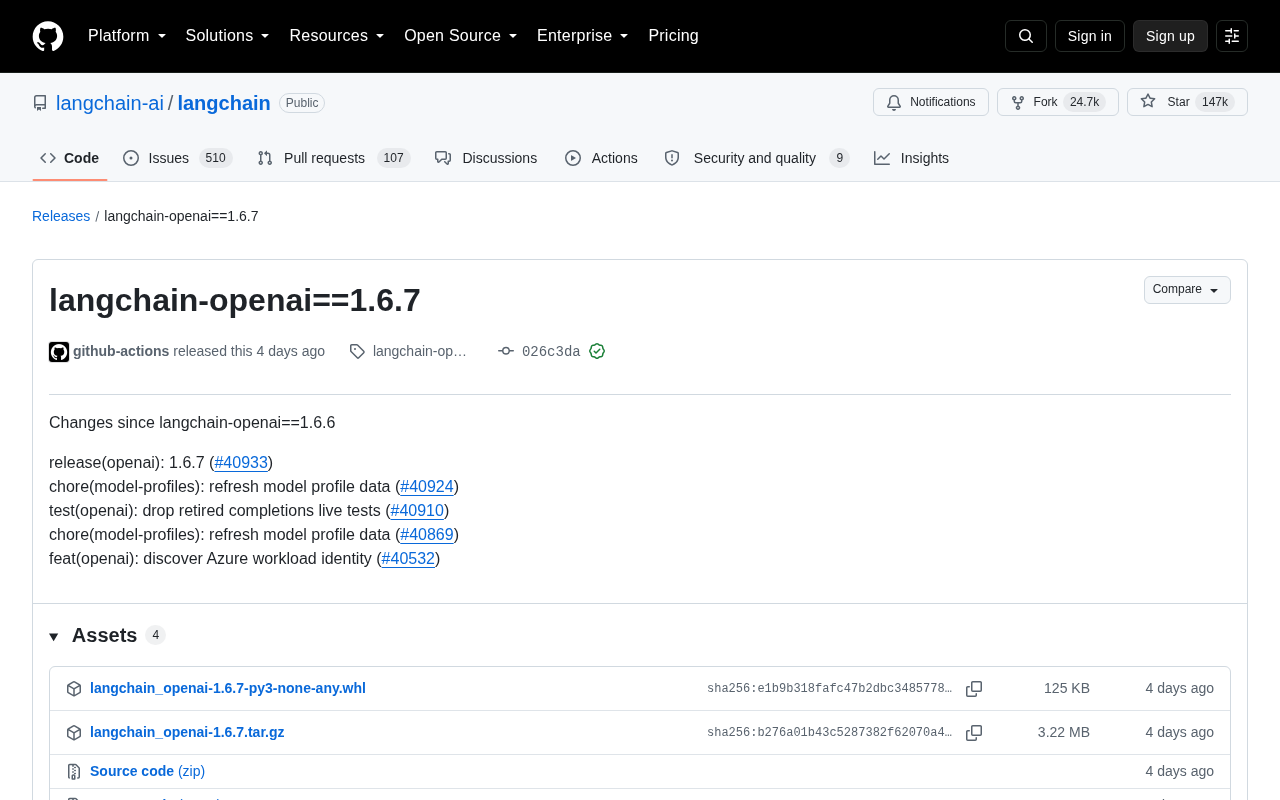Click the tag icon beside langchain-op…
This screenshot has width=1280, height=800.
point(357,351)
